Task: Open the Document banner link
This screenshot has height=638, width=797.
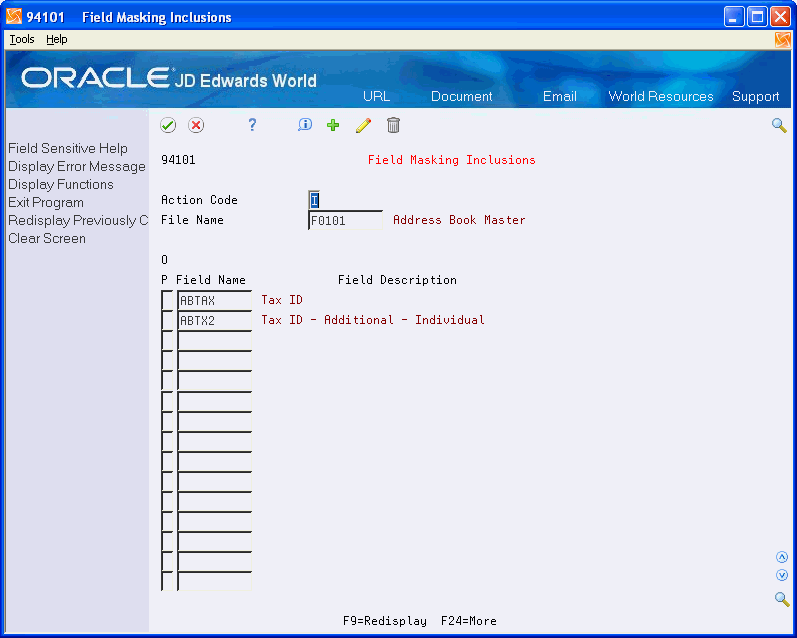Action: point(462,96)
